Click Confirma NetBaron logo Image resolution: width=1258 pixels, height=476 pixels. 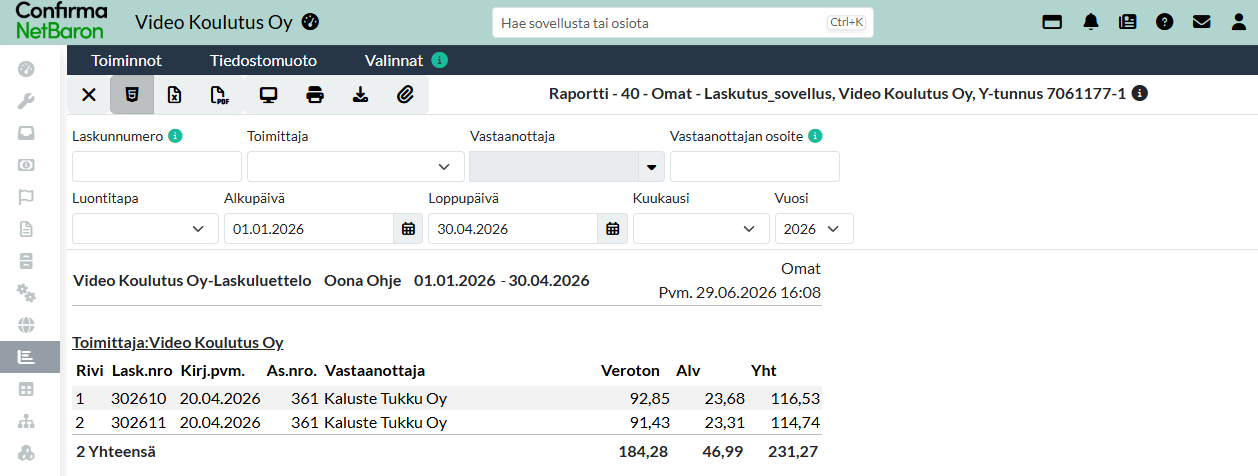point(61,21)
